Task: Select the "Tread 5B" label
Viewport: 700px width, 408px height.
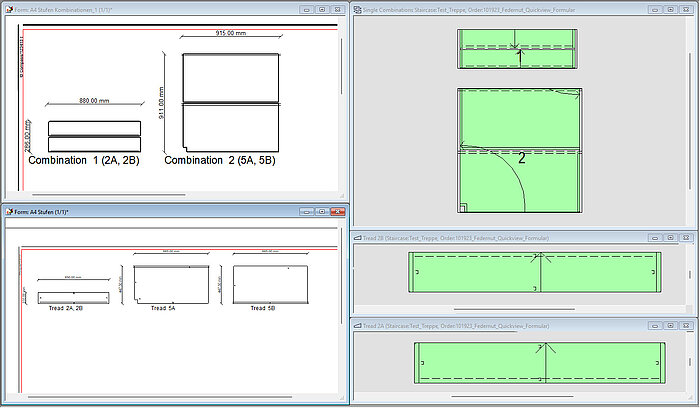Action: coord(262,308)
